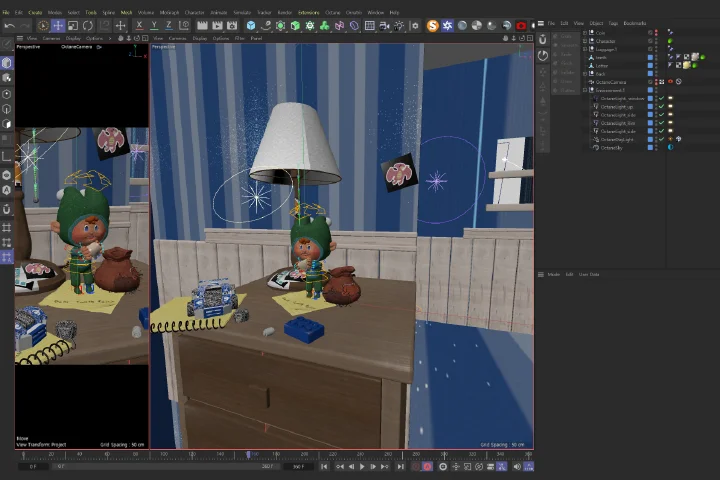The height and width of the screenshot is (480, 720).
Task: Select OctaneCamera in Object Manager
Action: 611,82
